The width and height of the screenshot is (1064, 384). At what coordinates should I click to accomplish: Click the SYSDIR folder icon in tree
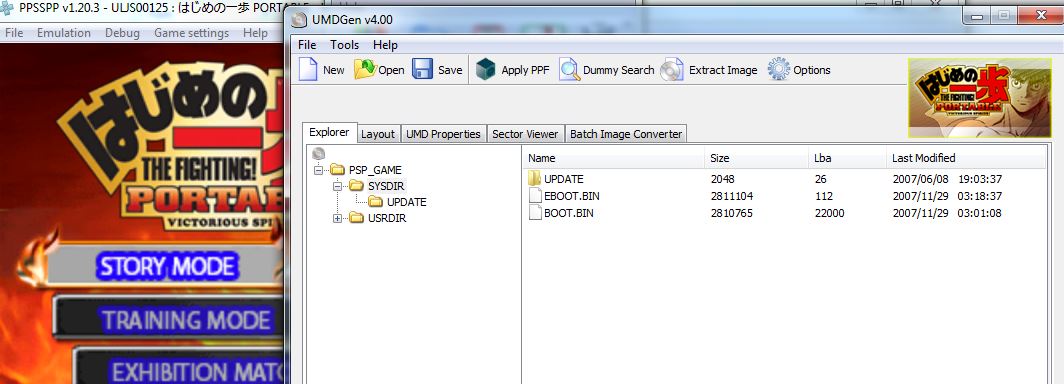tap(357, 186)
